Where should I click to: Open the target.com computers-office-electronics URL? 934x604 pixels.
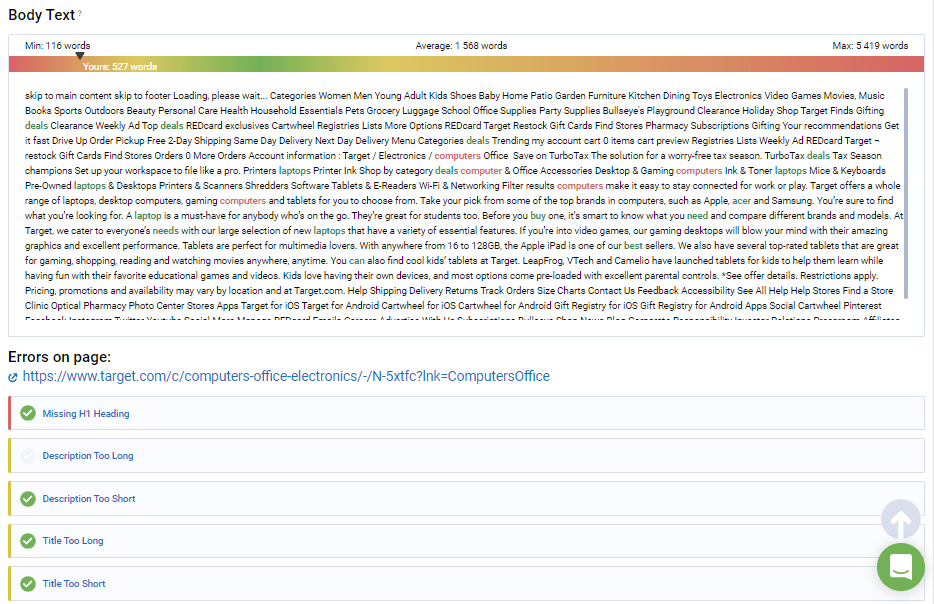pos(282,376)
